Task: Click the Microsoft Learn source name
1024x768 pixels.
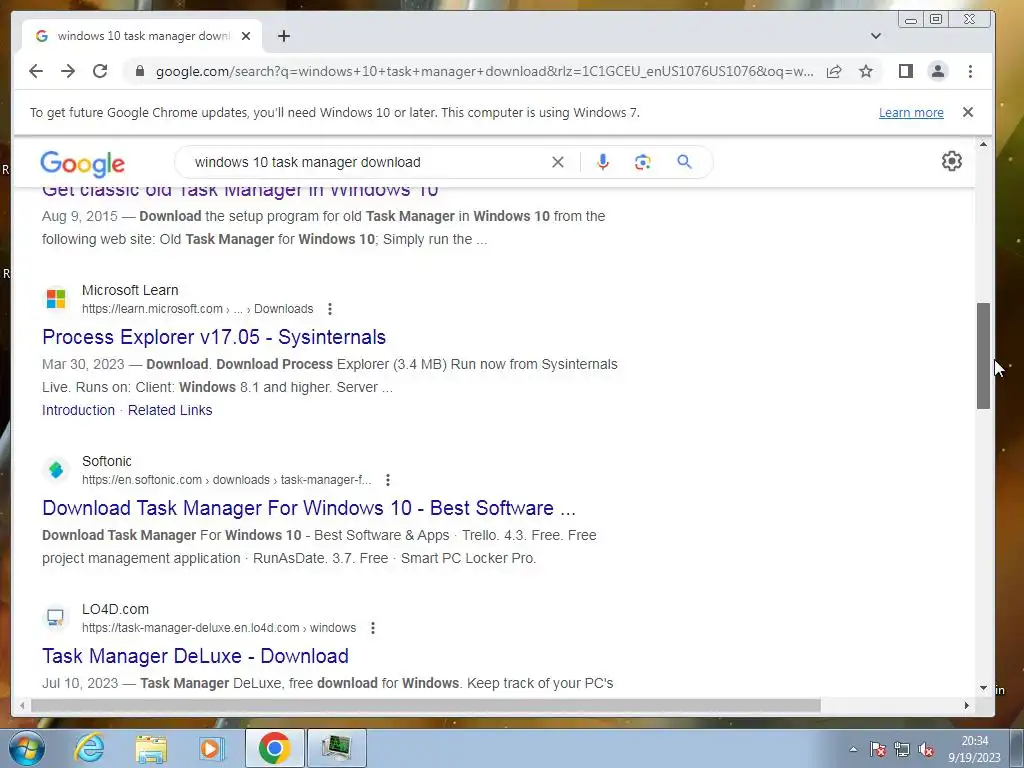Action: point(130,290)
